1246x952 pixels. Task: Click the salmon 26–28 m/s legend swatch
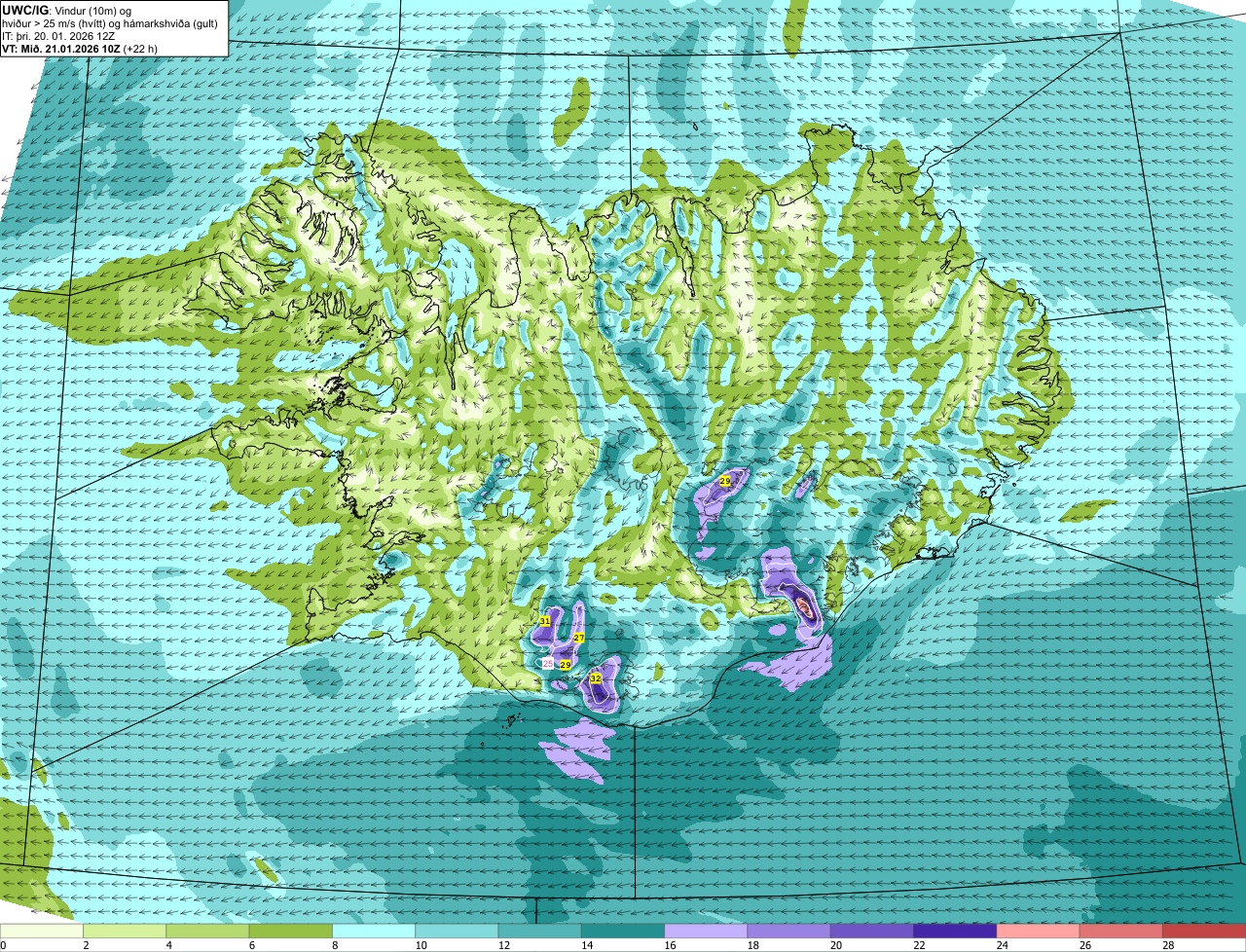click(x=1121, y=931)
